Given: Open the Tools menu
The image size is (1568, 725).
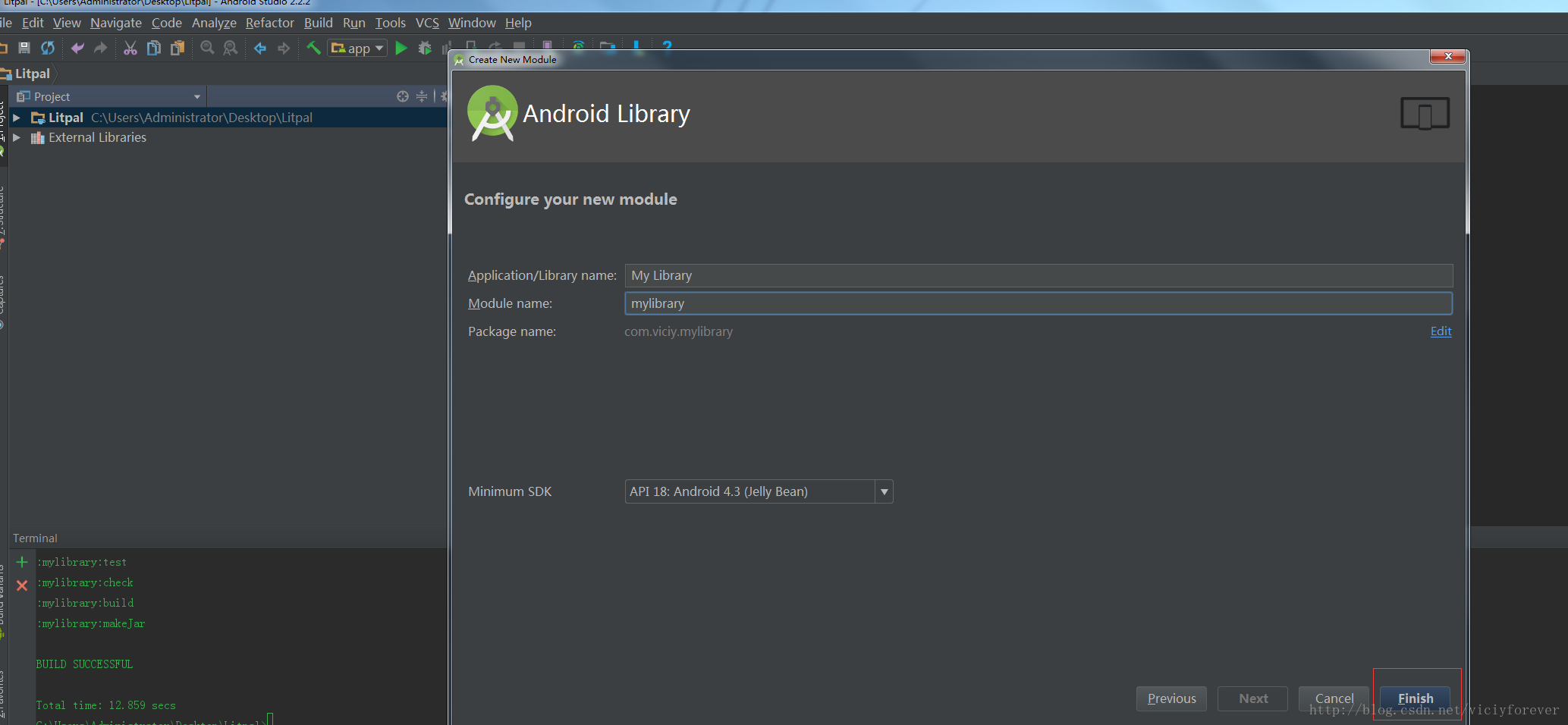Looking at the screenshot, I should click(391, 23).
